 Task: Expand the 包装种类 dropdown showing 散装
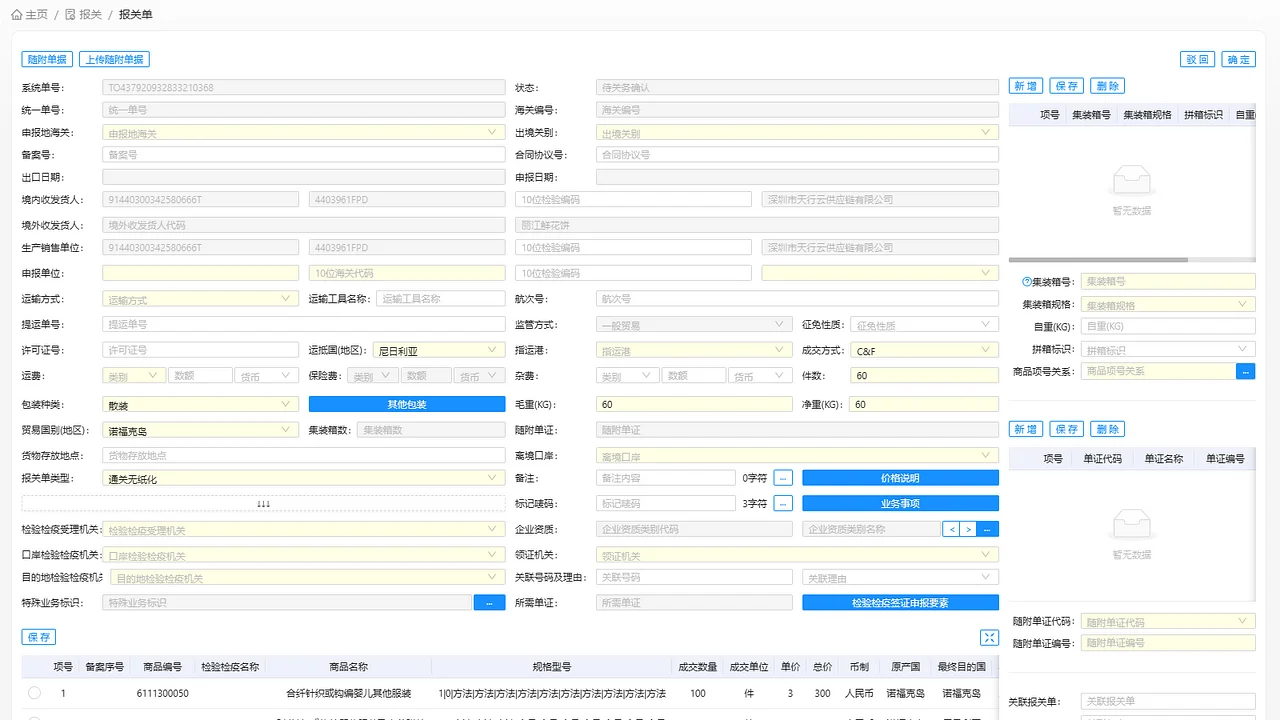pyautogui.click(x=285, y=403)
